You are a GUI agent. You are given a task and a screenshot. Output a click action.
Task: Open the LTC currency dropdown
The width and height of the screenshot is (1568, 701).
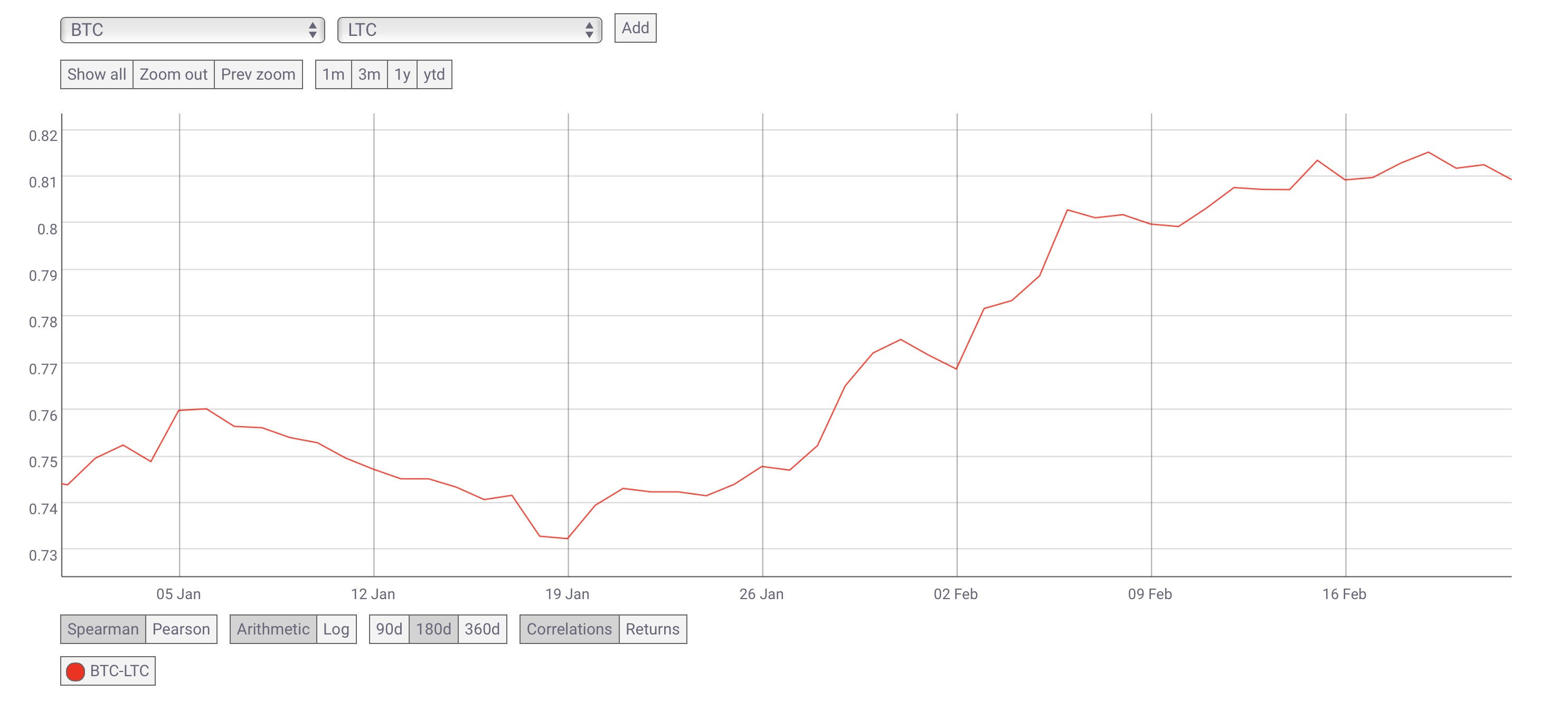point(469,30)
